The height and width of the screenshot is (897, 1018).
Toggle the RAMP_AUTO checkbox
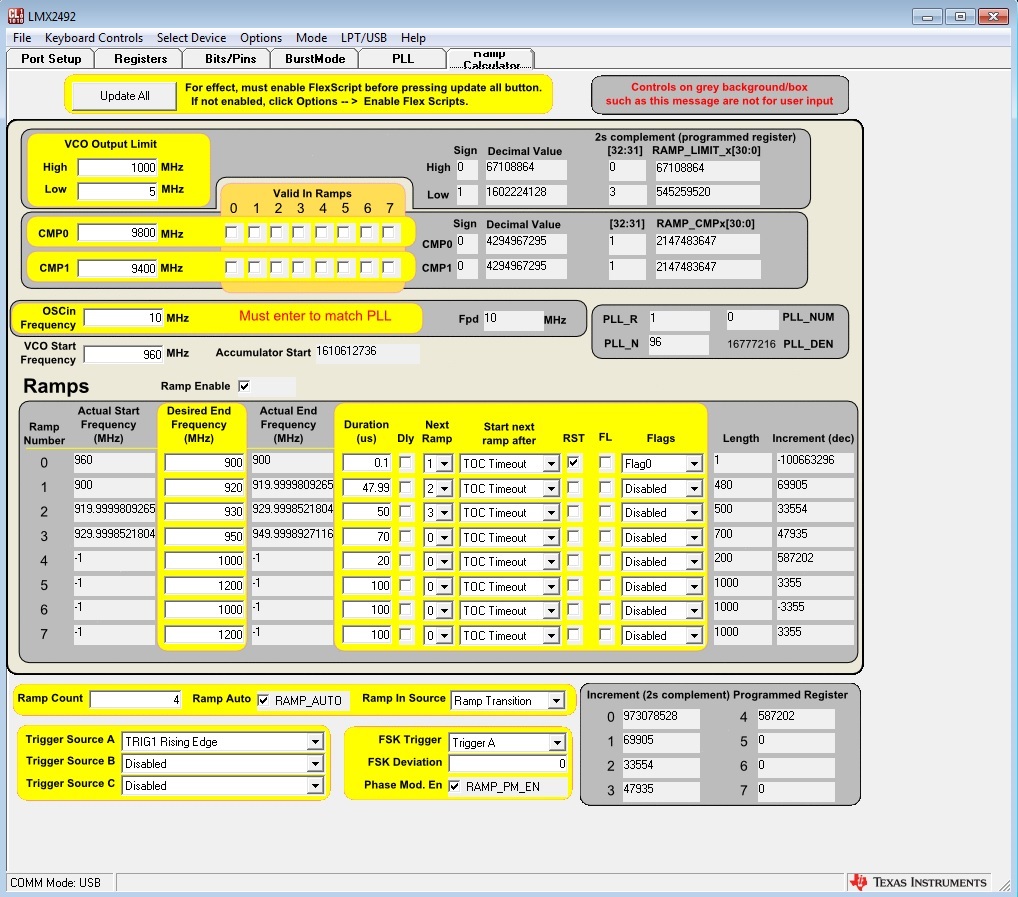[263, 700]
